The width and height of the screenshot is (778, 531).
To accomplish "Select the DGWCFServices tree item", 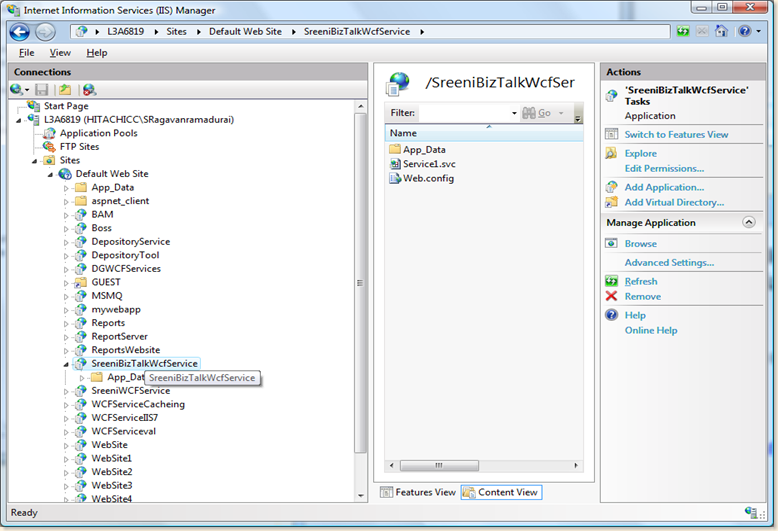I will pyautogui.click(x=126, y=268).
